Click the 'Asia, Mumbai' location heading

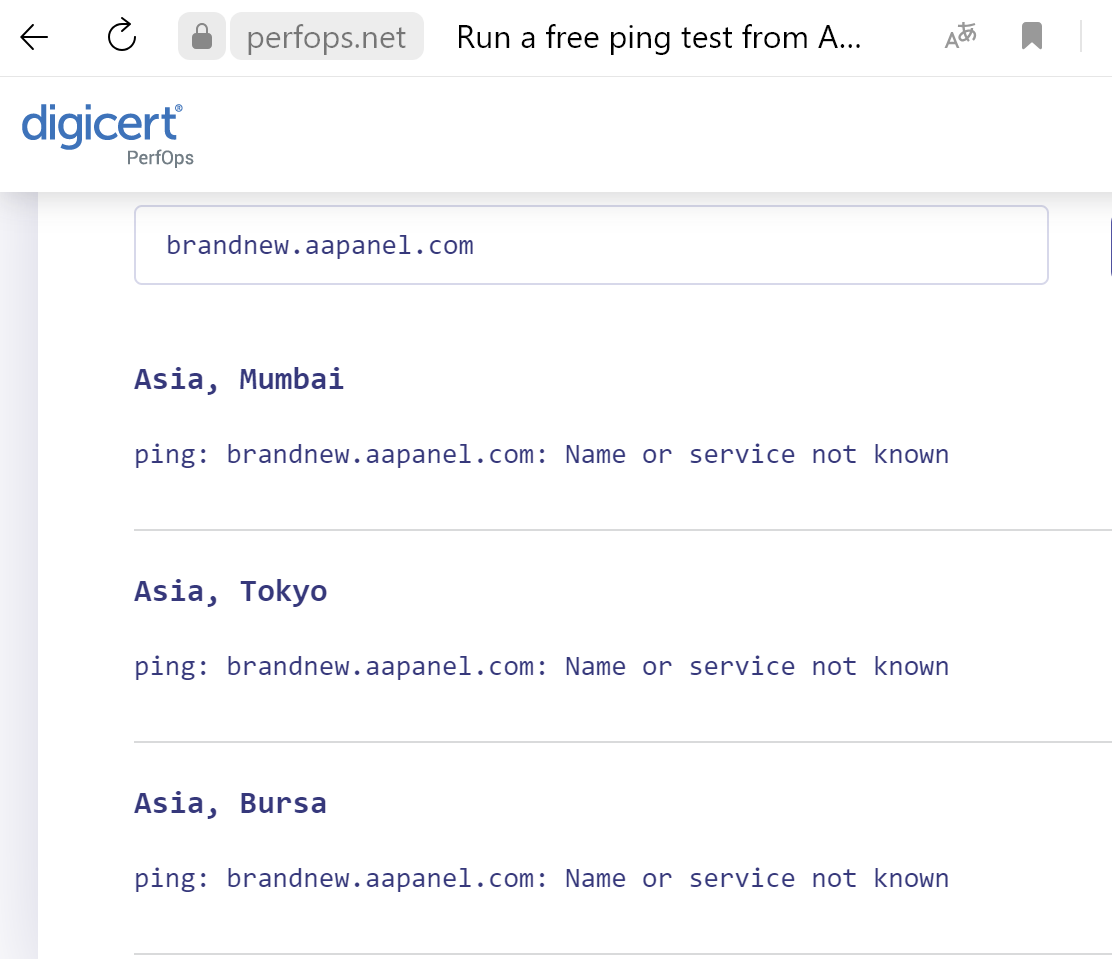(239, 379)
